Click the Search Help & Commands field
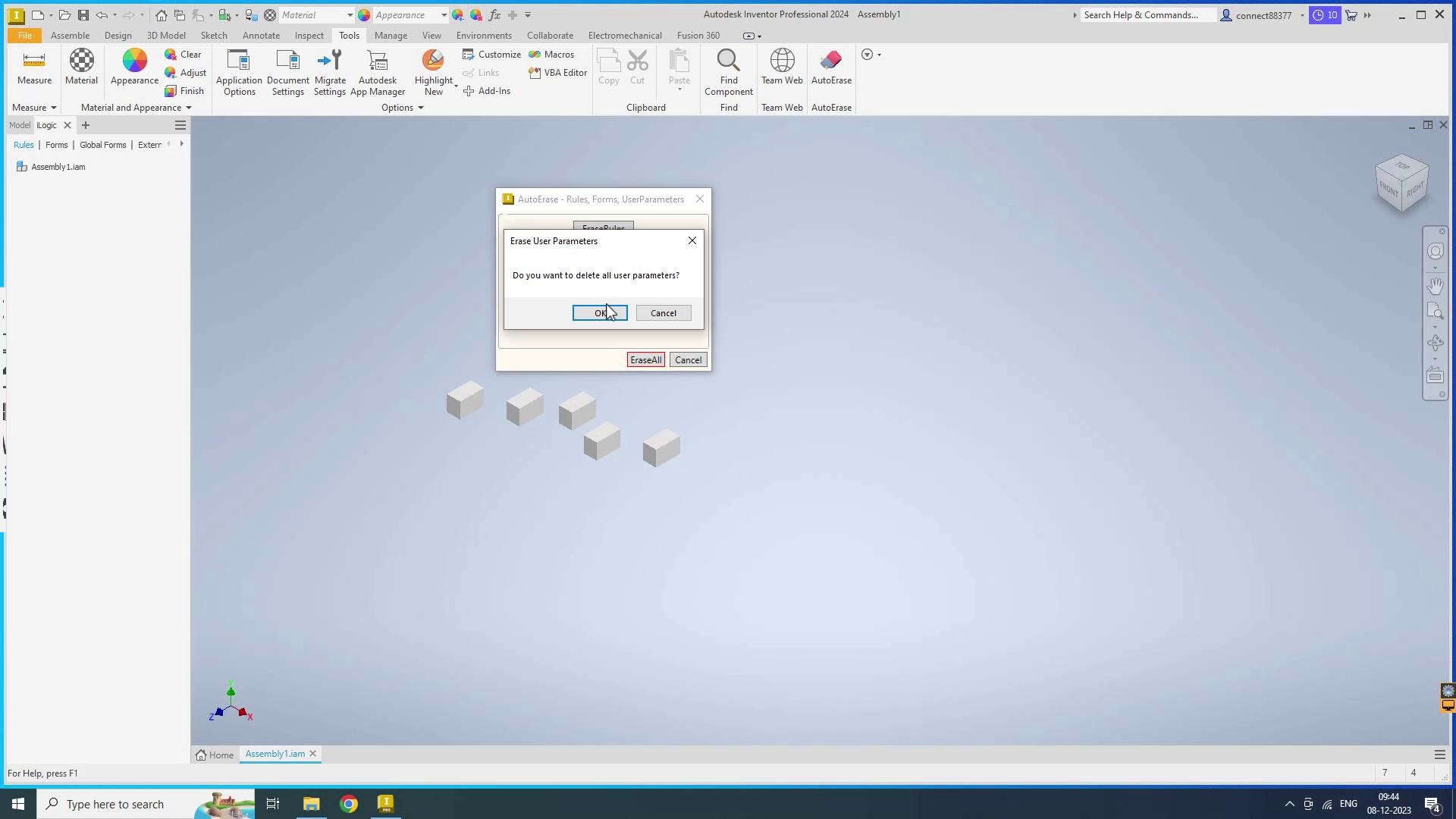Screen dimensions: 1456x819 1145,15
